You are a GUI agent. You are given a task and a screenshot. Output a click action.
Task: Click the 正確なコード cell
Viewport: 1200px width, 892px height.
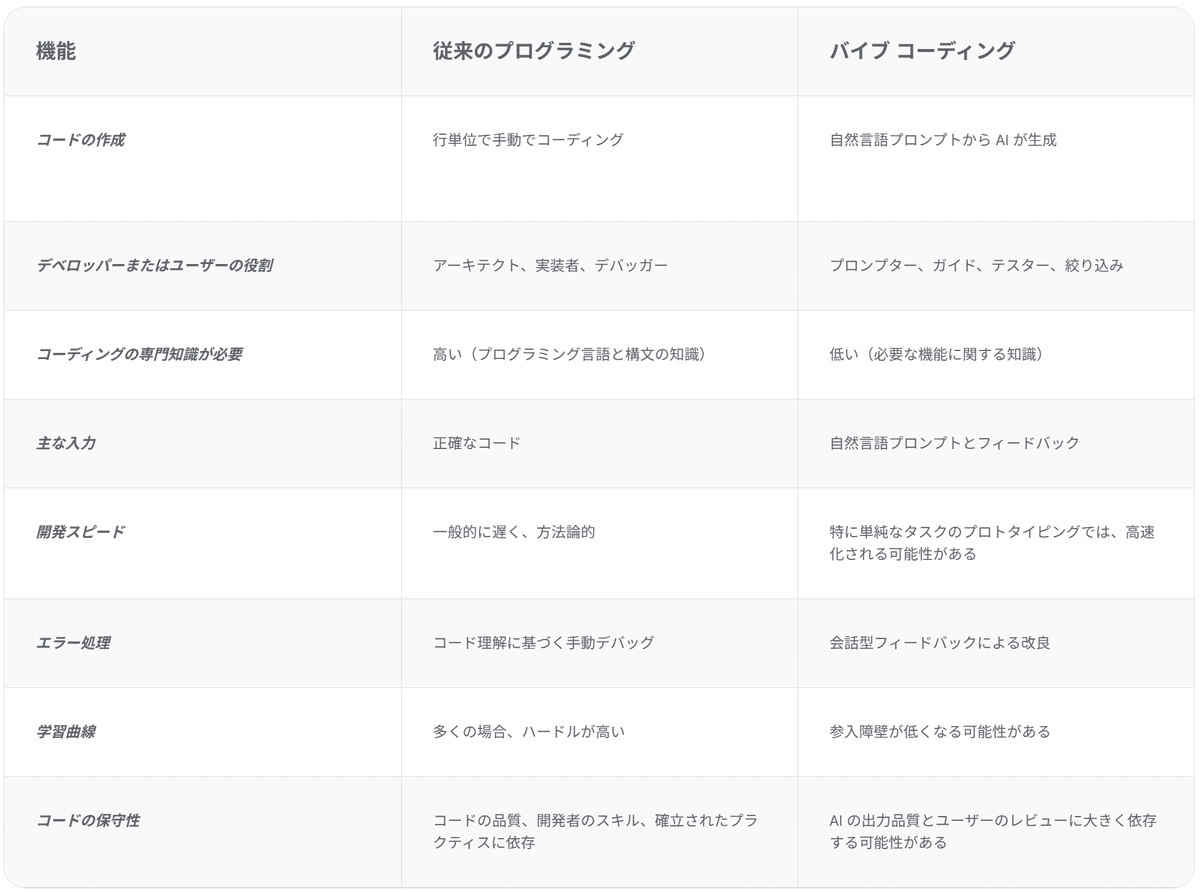coord(477,443)
